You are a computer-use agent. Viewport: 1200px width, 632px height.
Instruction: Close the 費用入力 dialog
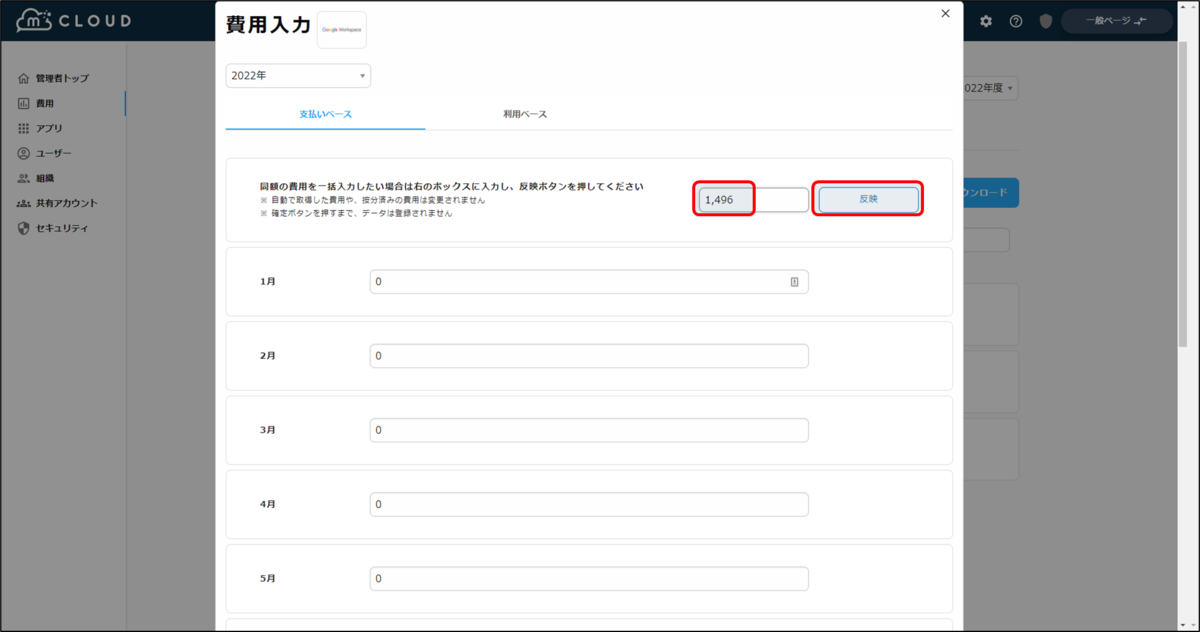click(x=945, y=14)
